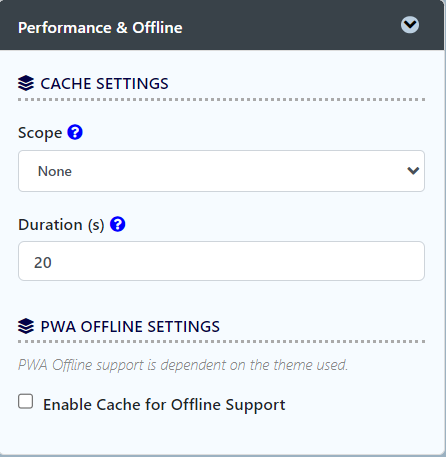Show help for Duration (s)
The height and width of the screenshot is (457, 446).
117,224
